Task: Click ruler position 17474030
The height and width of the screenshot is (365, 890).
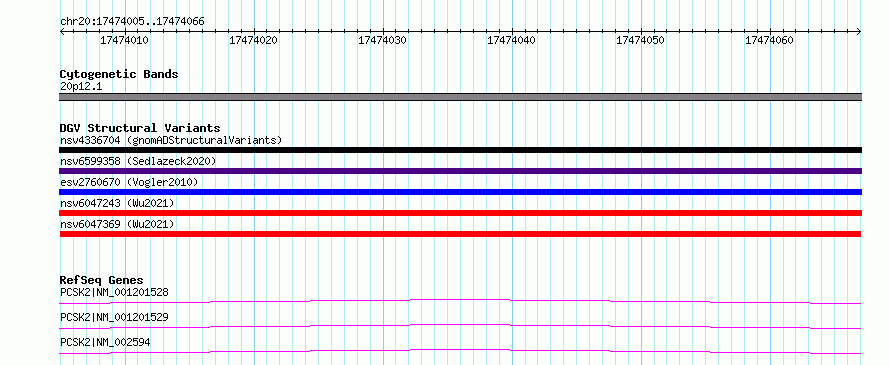Action: point(383,40)
